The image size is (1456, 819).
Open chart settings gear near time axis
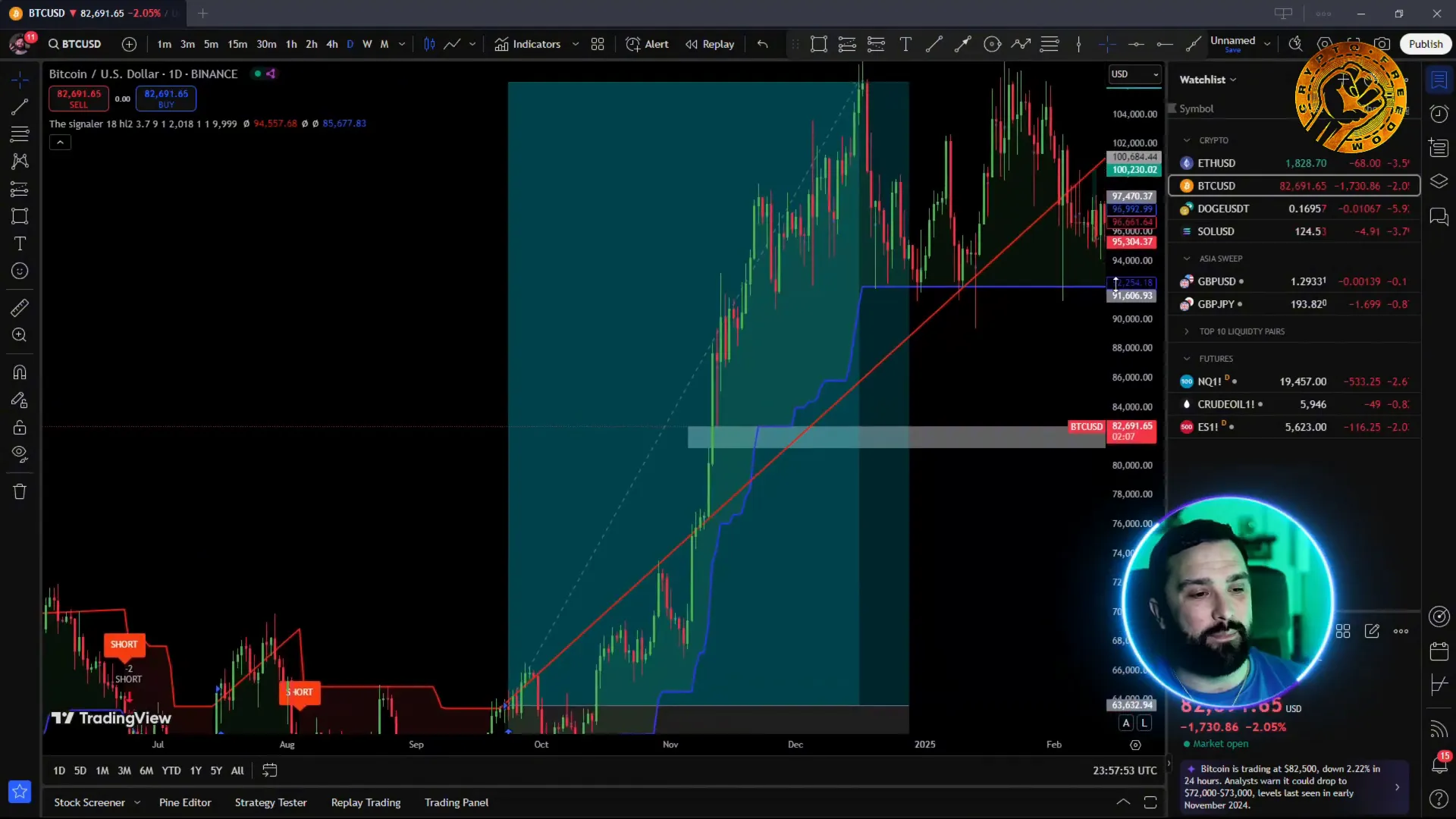(x=1135, y=745)
